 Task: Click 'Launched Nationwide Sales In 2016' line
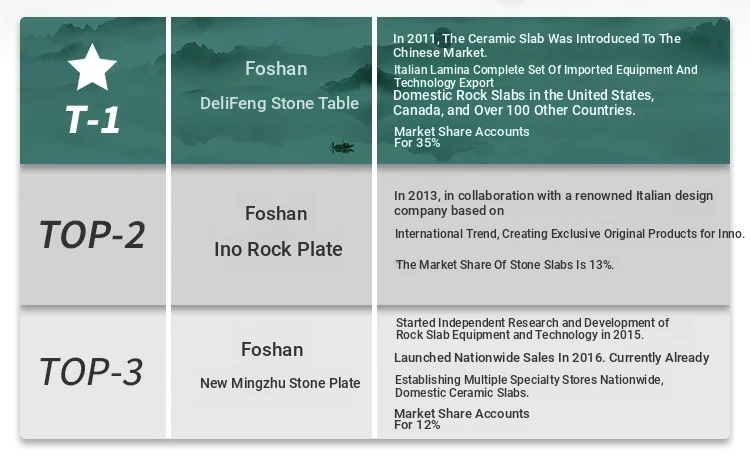pos(551,358)
